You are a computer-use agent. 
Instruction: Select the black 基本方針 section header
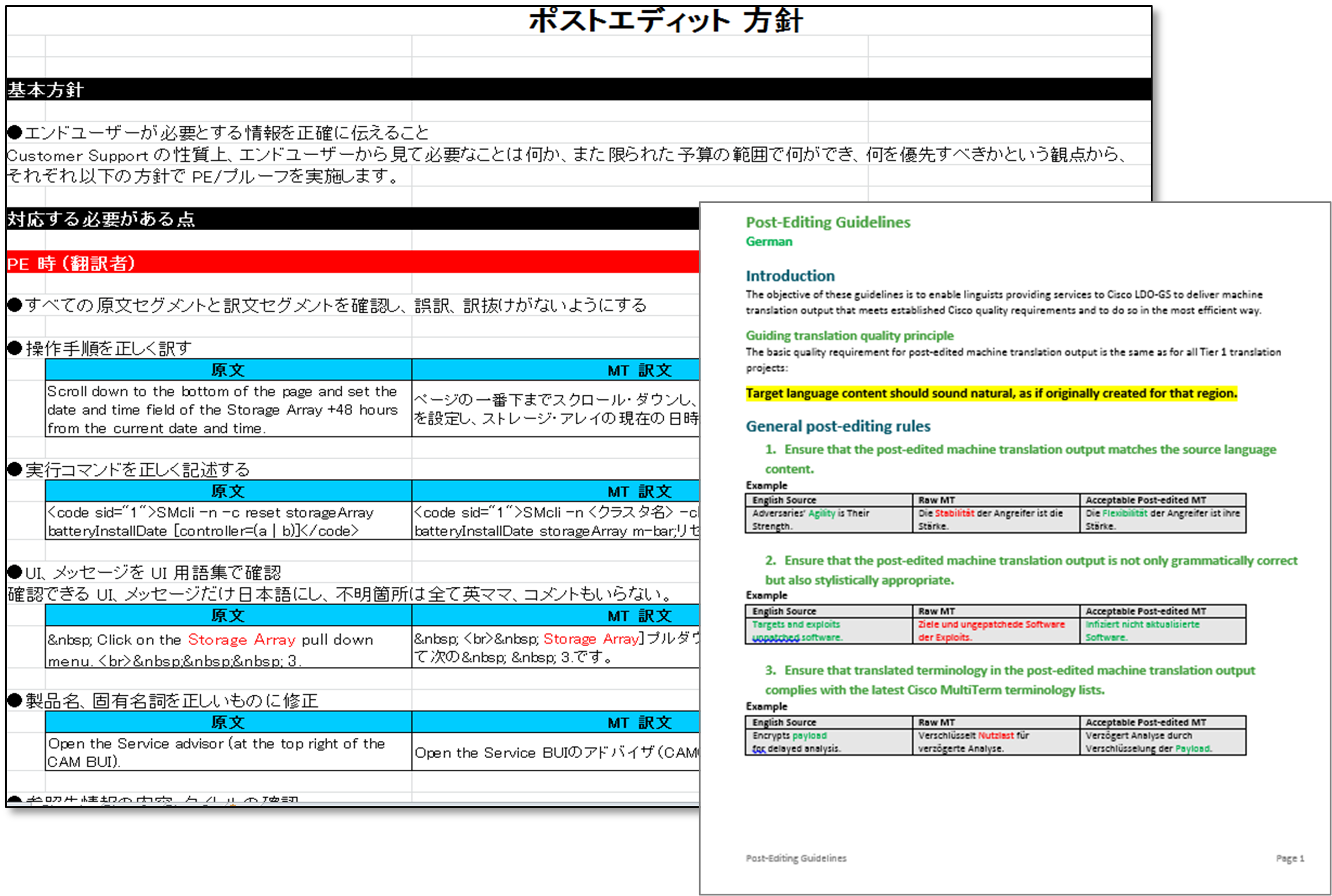pyautogui.click(x=578, y=89)
